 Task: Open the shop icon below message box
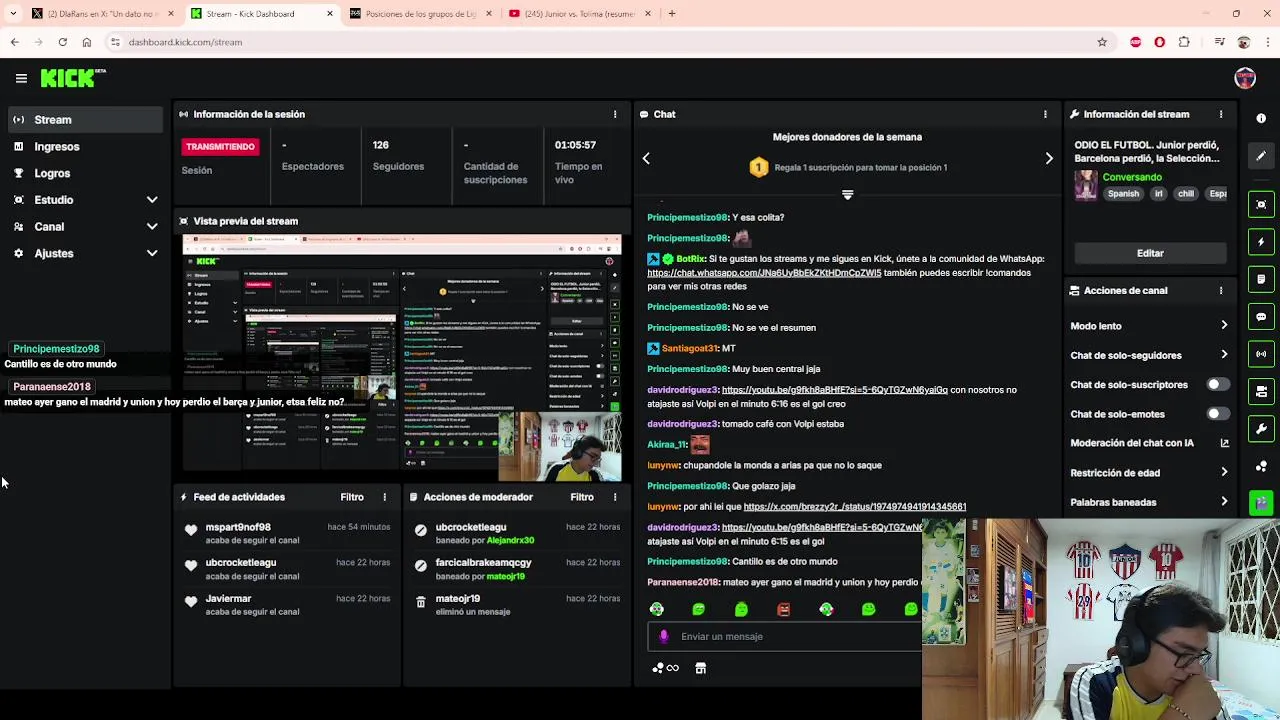pos(701,668)
